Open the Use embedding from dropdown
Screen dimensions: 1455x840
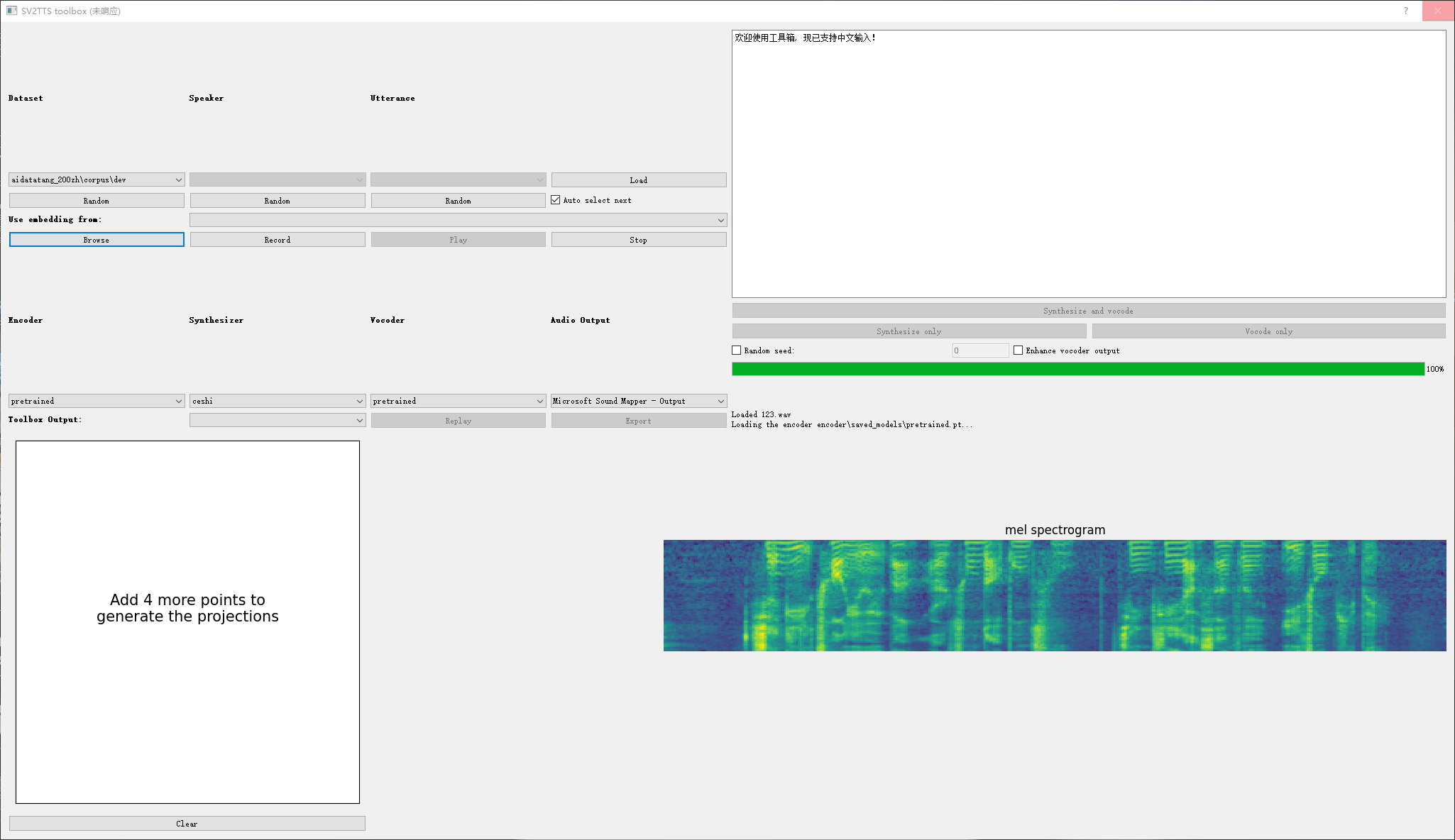458,219
